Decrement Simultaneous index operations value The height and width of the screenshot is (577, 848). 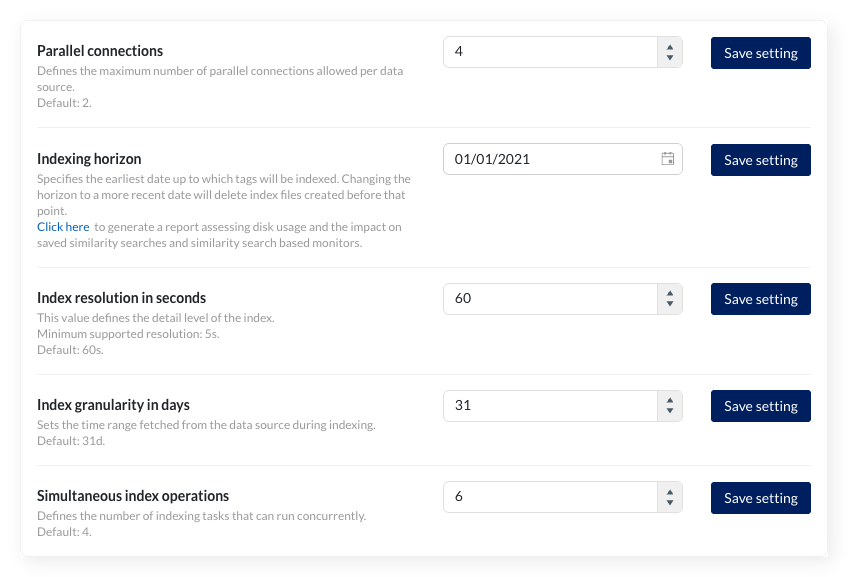pos(669,503)
